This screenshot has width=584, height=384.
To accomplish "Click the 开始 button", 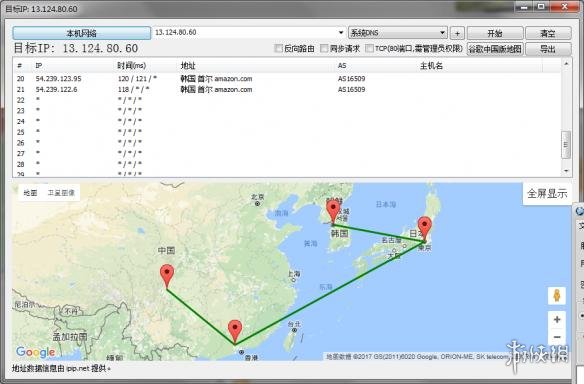I will tap(495, 33).
